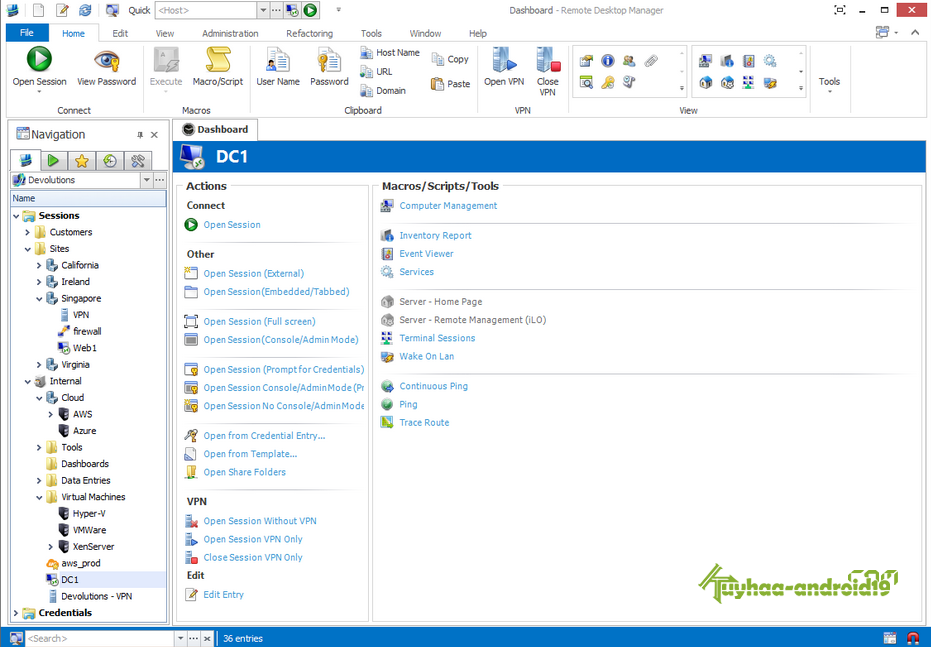Select the Dashboard tab
931x647 pixels.
(x=215, y=129)
